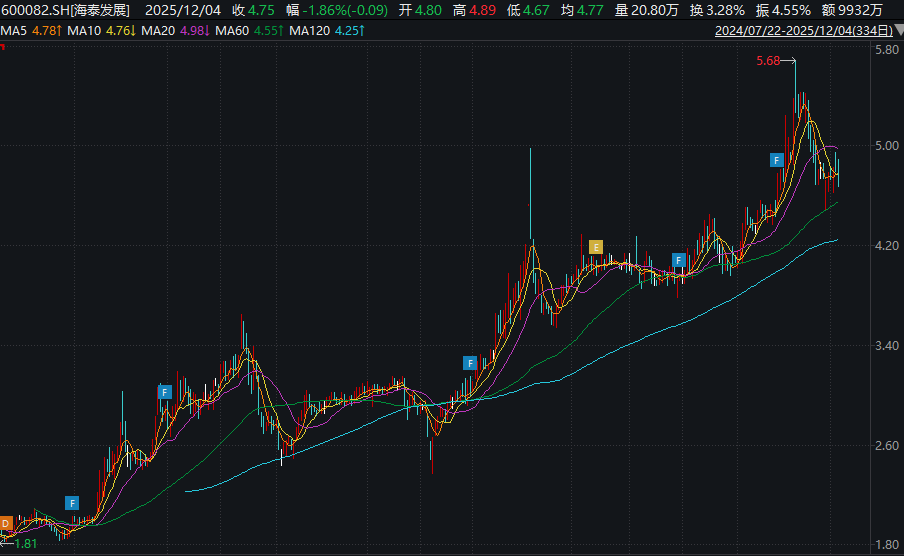This screenshot has height=556, width=904.
Task: Click the 600082.SH[海泰发展] stock title
Action: coord(66,10)
